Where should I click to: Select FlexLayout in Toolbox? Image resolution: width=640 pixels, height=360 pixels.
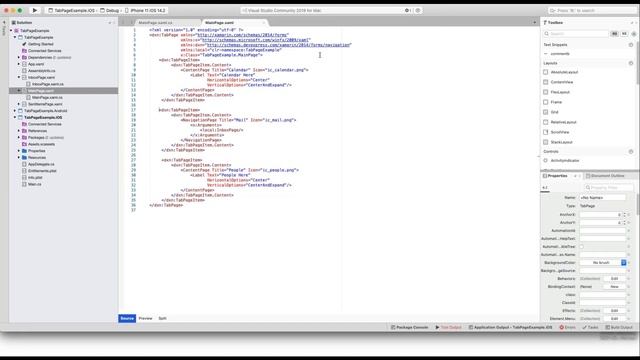point(560,92)
